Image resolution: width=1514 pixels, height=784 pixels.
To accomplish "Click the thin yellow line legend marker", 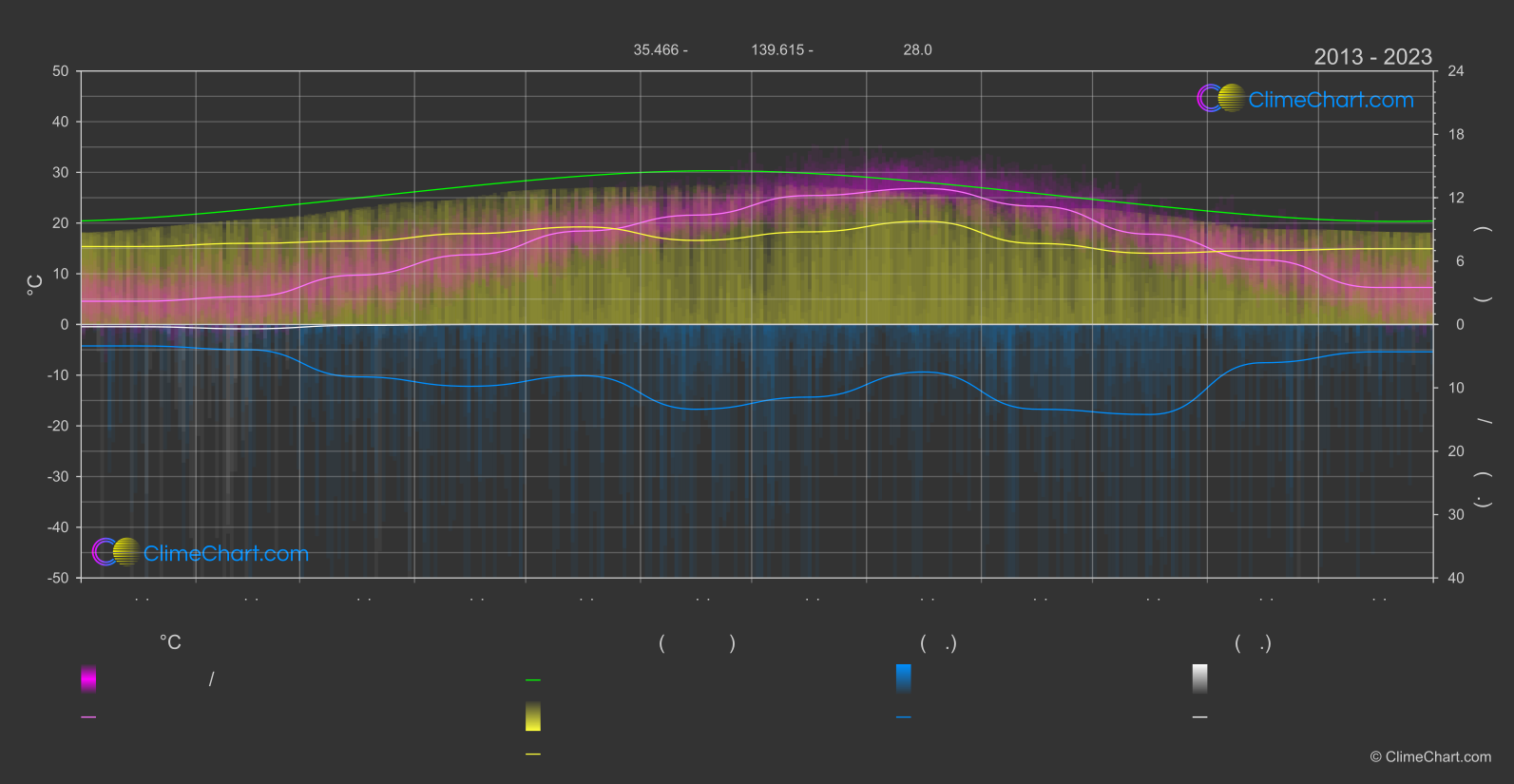I will [x=533, y=755].
